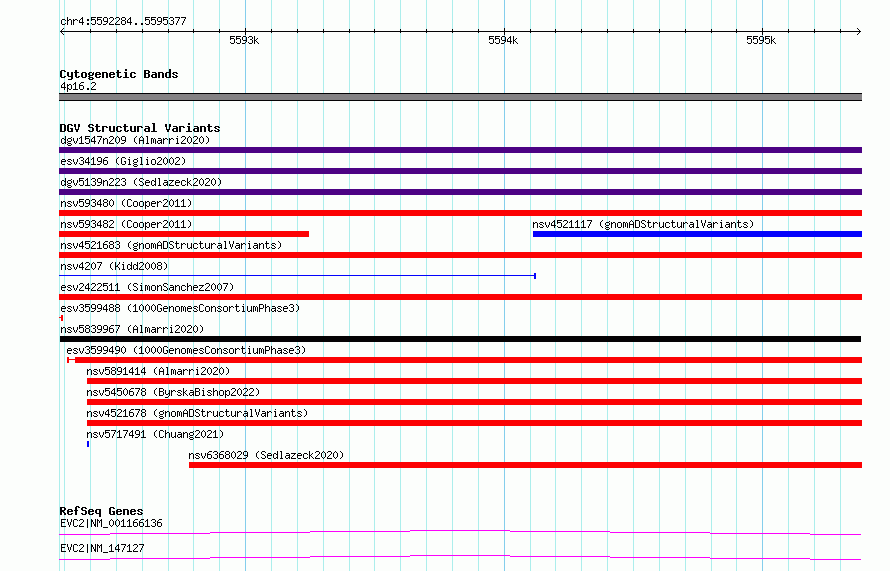Open the EVC2|NM_147127 gene label
Screen dimensions: 890x571
coord(102,548)
